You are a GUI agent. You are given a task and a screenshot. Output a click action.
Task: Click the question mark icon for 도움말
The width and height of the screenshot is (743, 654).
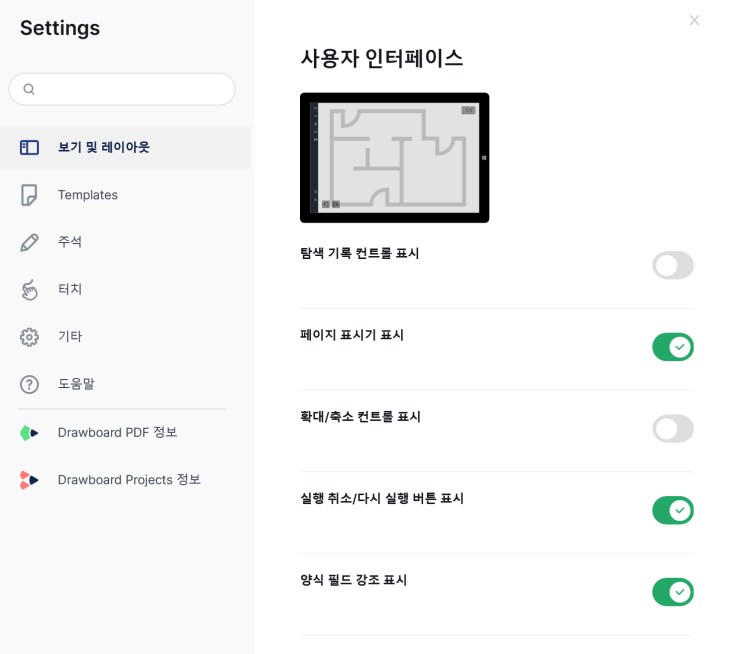pyautogui.click(x=29, y=384)
